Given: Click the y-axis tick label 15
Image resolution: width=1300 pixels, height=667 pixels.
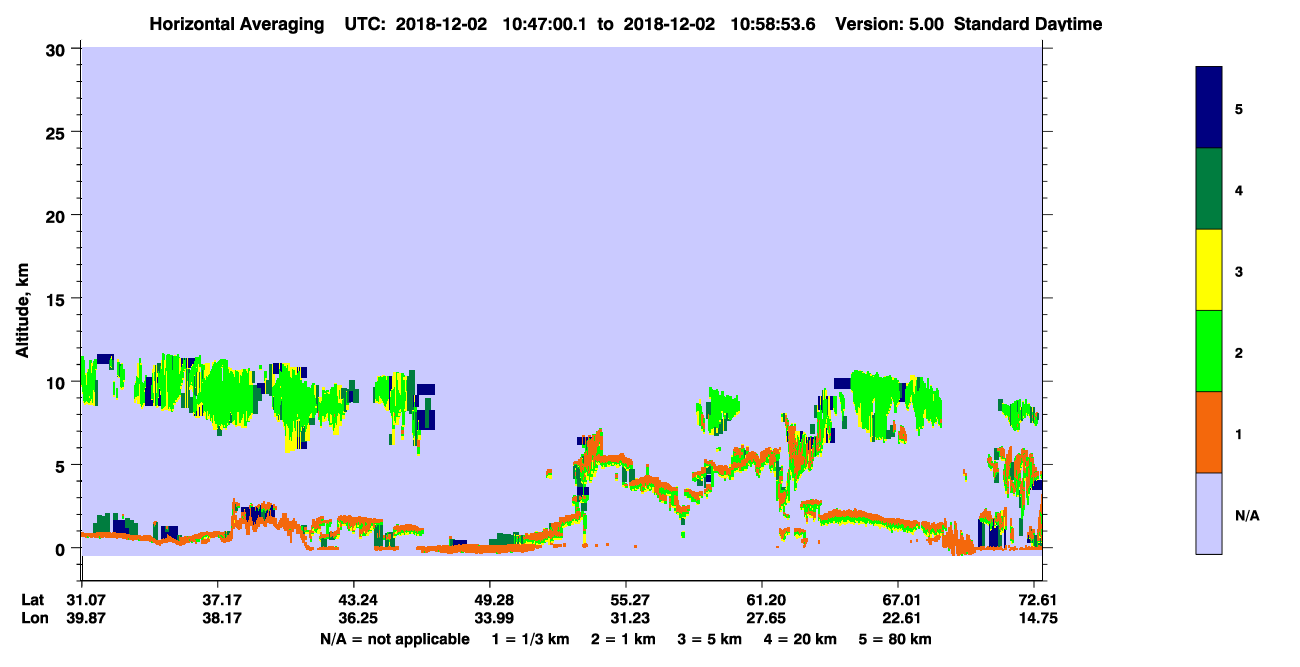Looking at the screenshot, I should click(56, 299).
